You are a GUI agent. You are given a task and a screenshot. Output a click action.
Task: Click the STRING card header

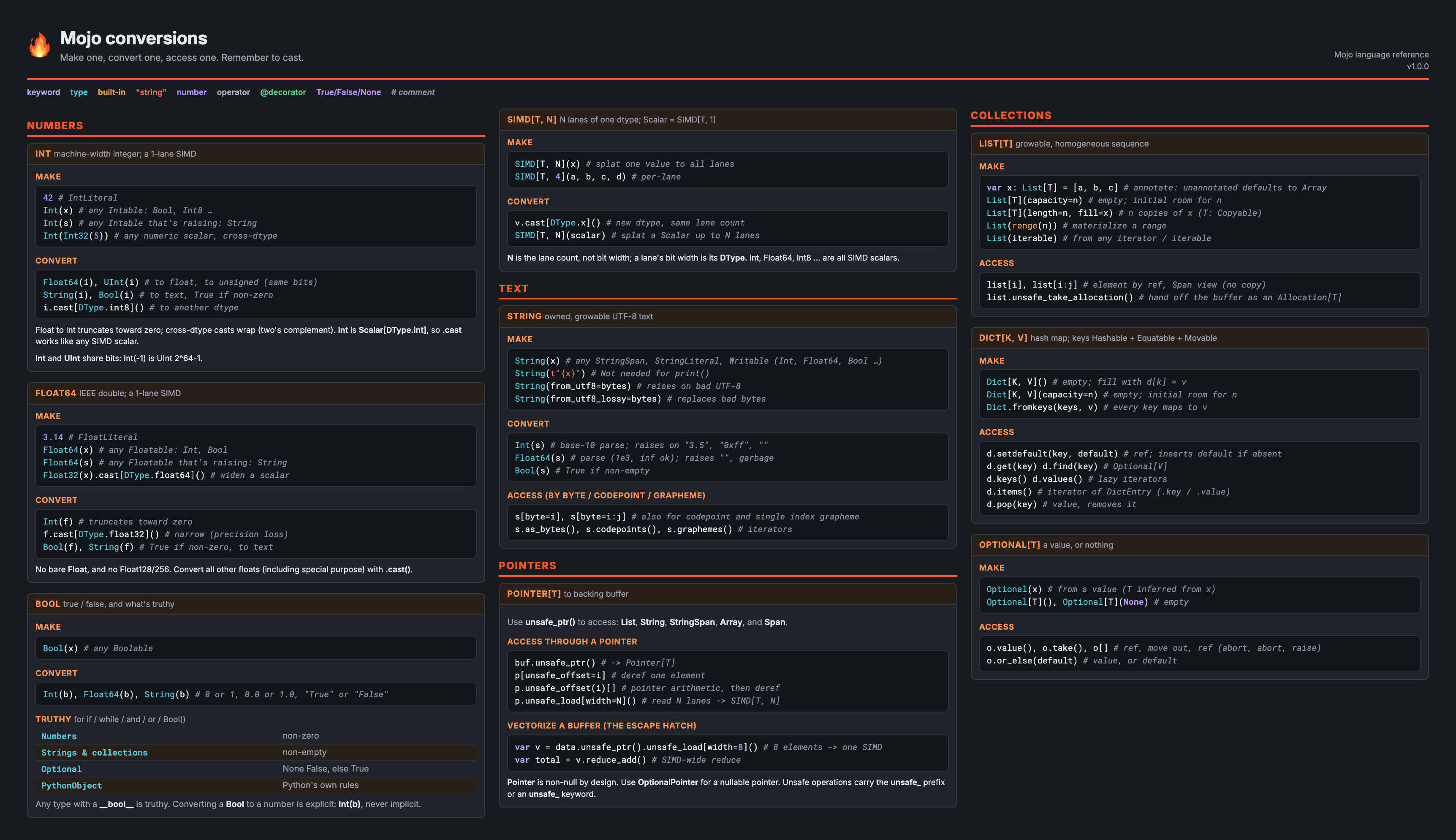pyautogui.click(x=728, y=317)
